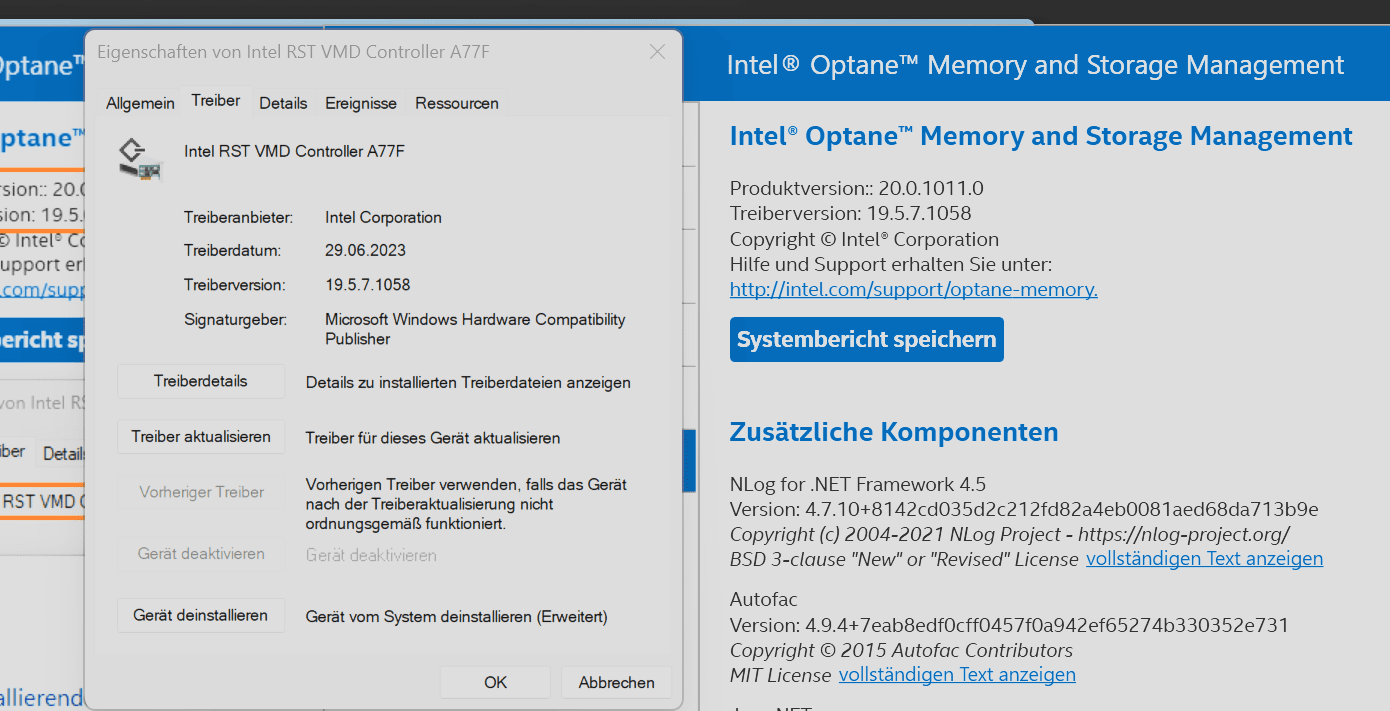Click the Autofac version hash line
Image resolution: width=1390 pixels, height=711 pixels.
tap(1009, 625)
